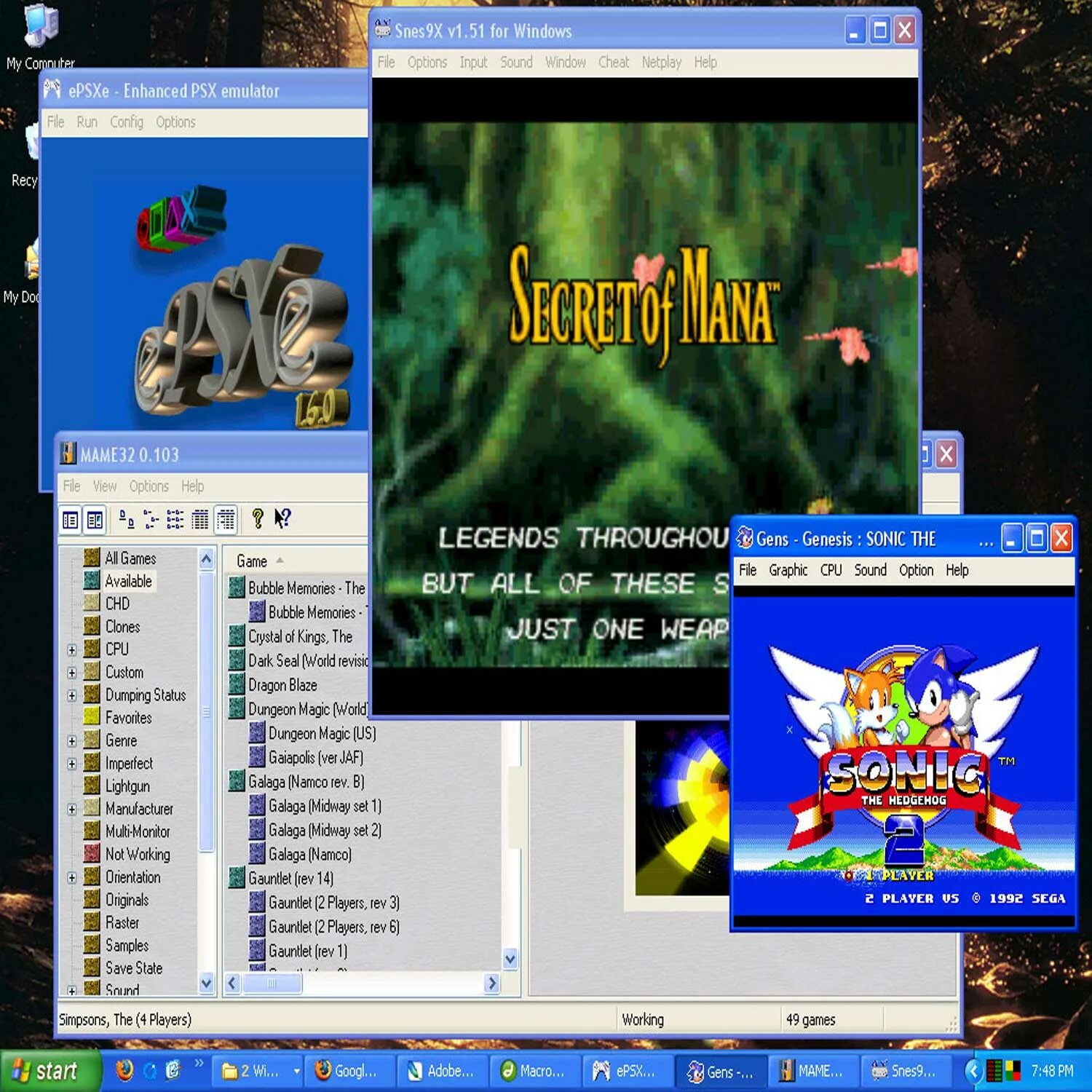1092x1092 pixels.
Task: Open Gens Graphic menu
Action: click(x=788, y=570)
